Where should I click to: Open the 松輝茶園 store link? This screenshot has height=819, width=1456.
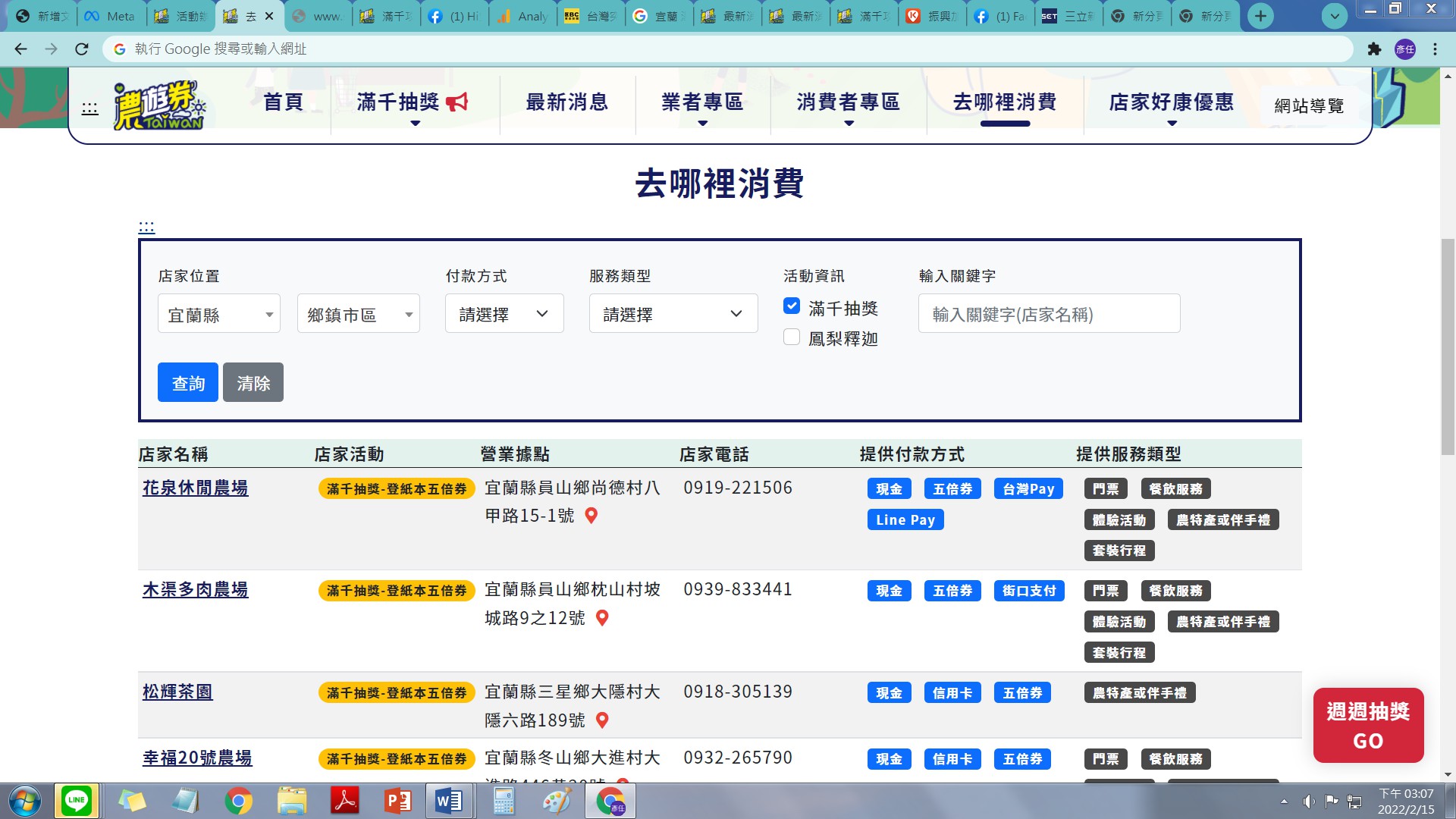tap(177, 692)
